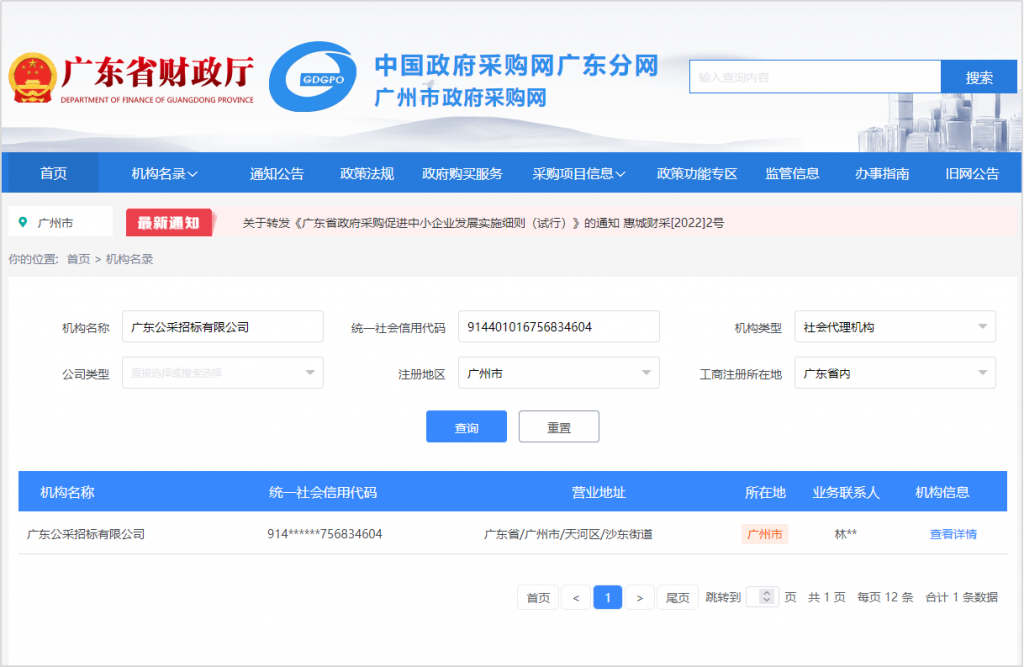
Task: Click the location pin icon beside 广州市
Action: [x=23, y=222]
